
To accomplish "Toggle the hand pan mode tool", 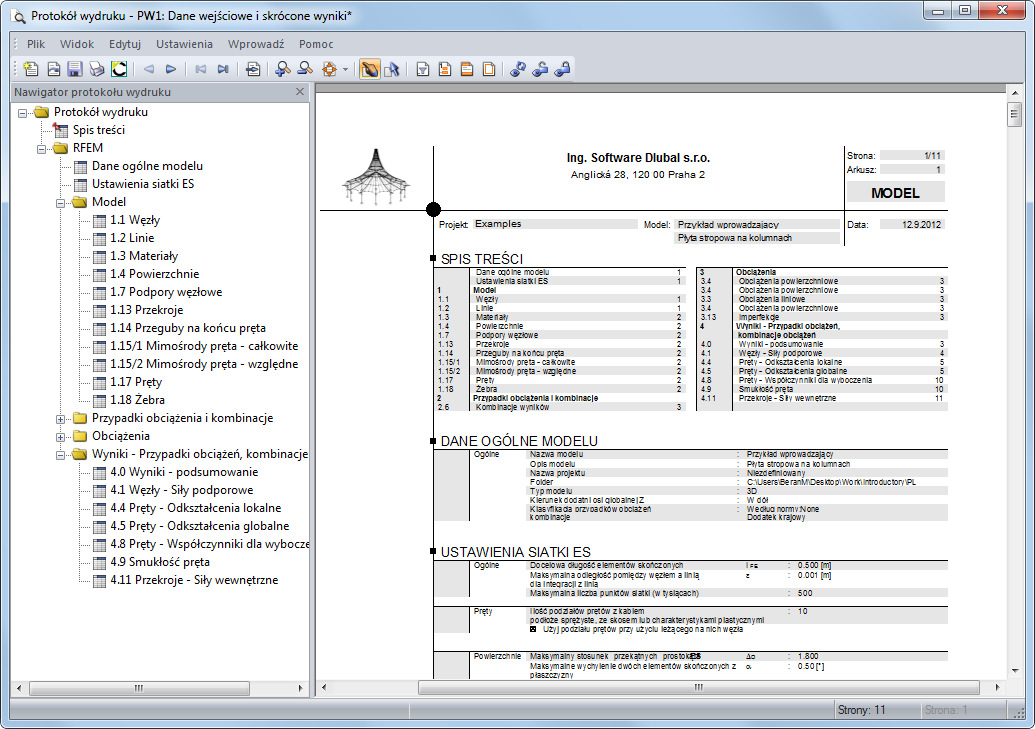I will click(x=370, y=69).
